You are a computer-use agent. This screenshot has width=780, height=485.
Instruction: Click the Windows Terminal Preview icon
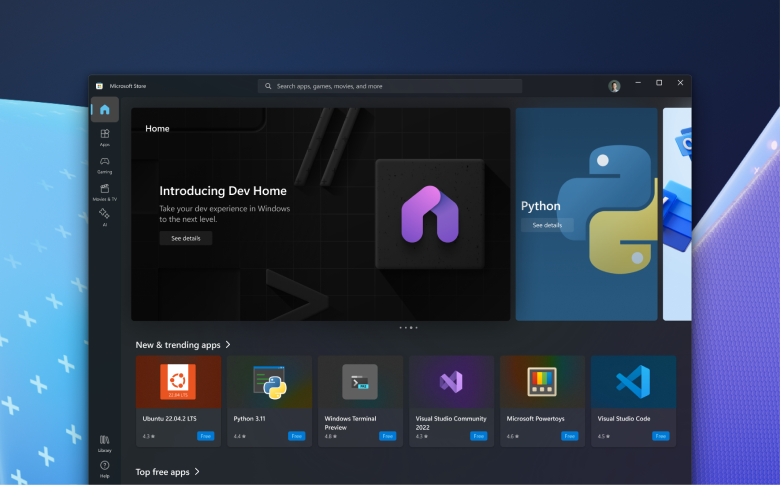(x=360, y=382)
